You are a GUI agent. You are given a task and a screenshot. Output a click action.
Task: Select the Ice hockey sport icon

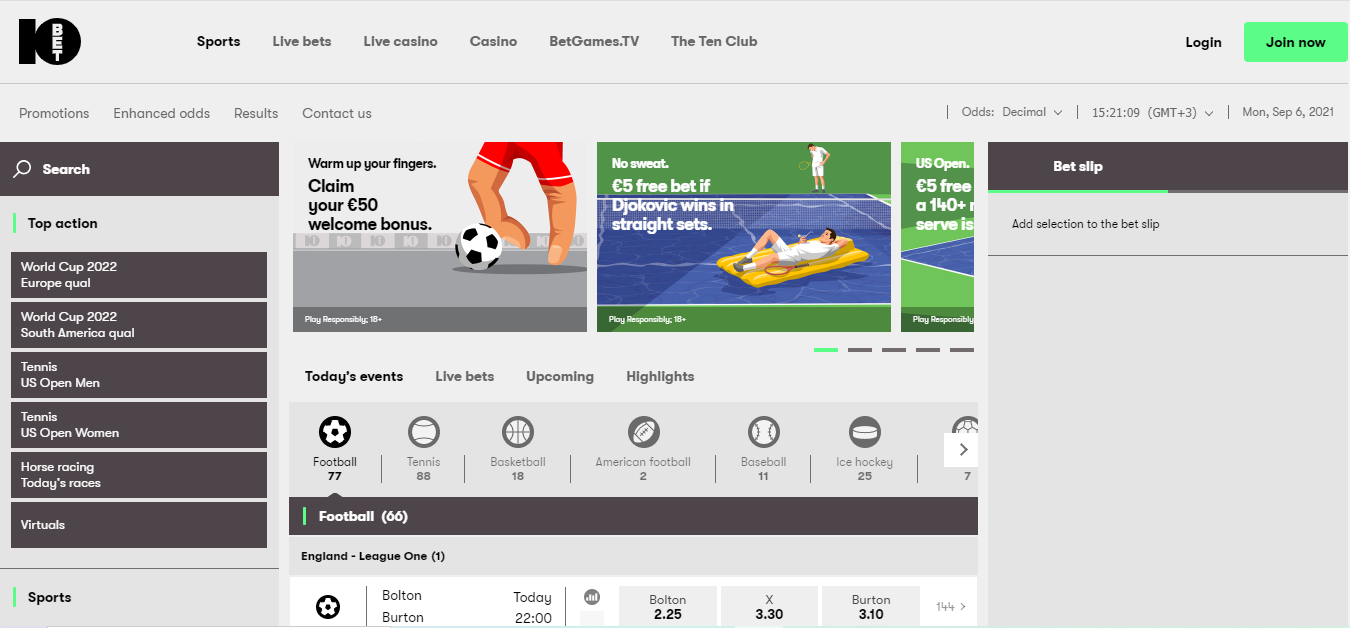pos(865,432)
